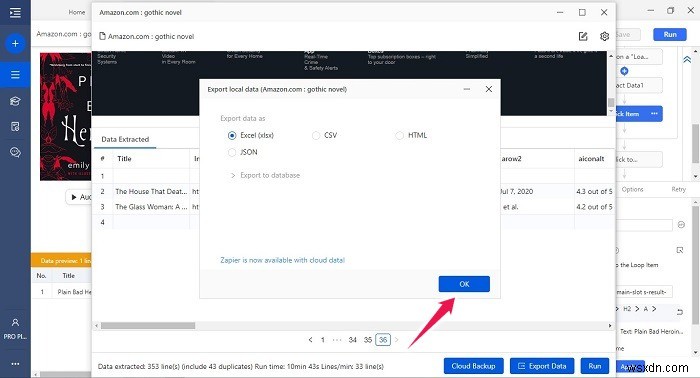Click the undo arrow in XPath panel

tap(680, 312)
